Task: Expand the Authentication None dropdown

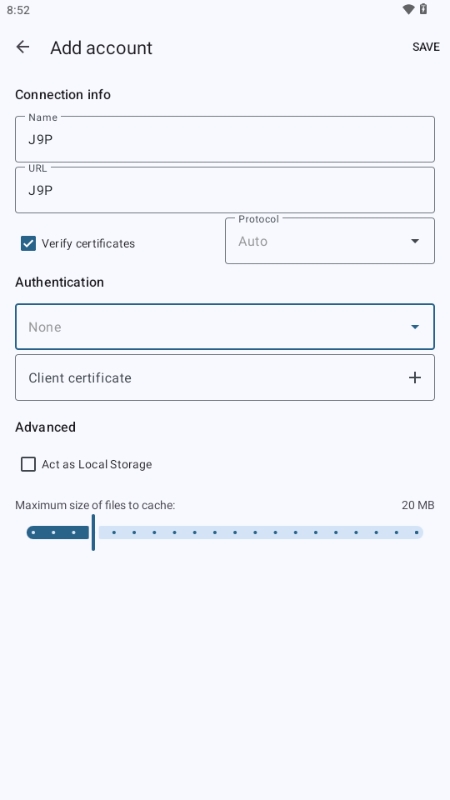Action: point(225,327)
